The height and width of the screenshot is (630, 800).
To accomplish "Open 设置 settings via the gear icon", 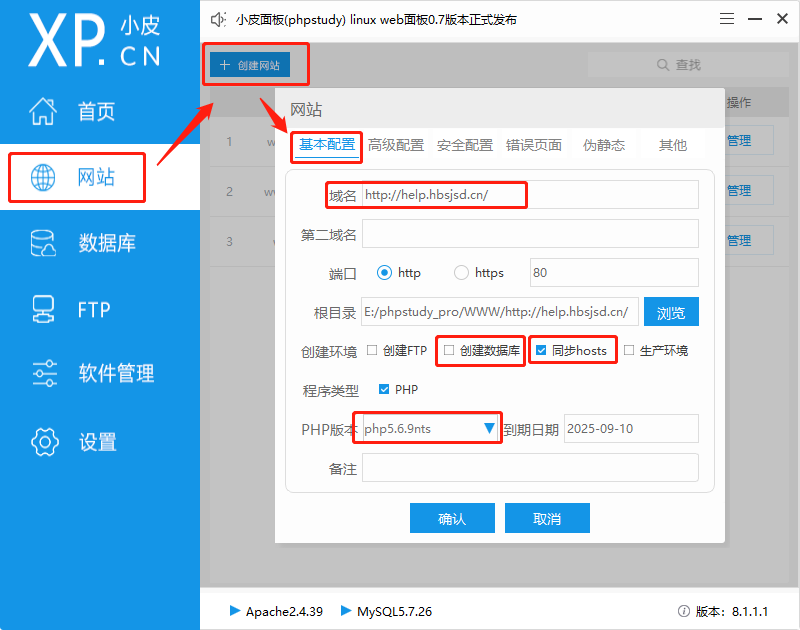I will click(x=45, y=442).
